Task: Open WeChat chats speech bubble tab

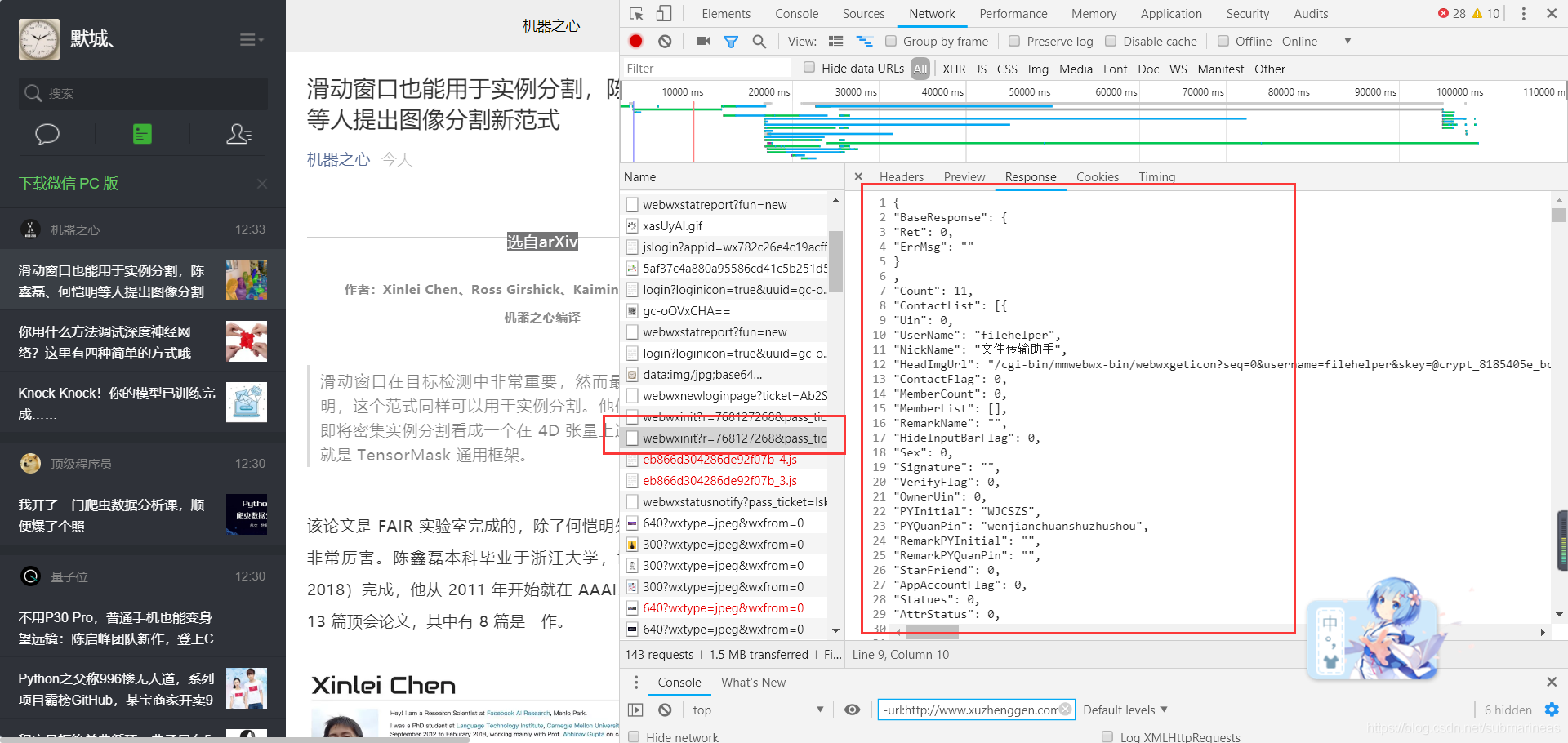Action: [x=47, y=134]
